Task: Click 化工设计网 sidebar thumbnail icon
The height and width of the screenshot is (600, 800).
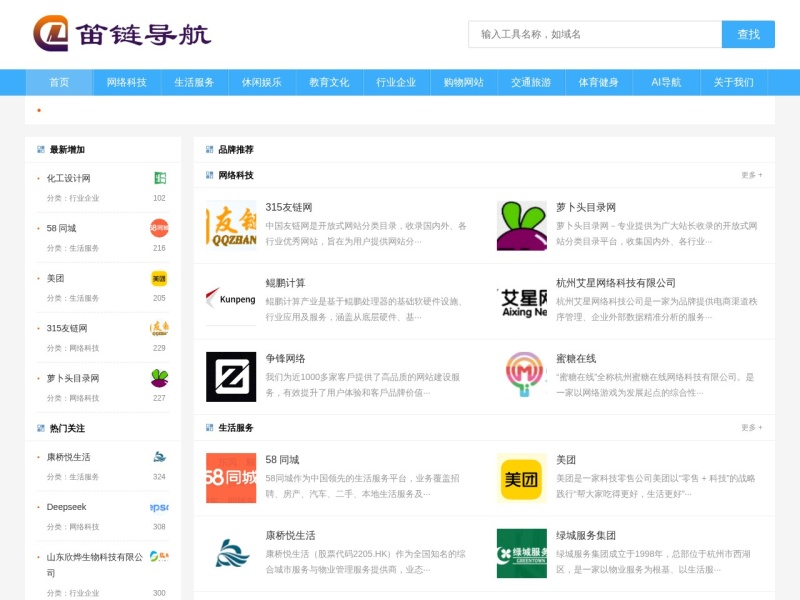Action: [x=160, y=178]
